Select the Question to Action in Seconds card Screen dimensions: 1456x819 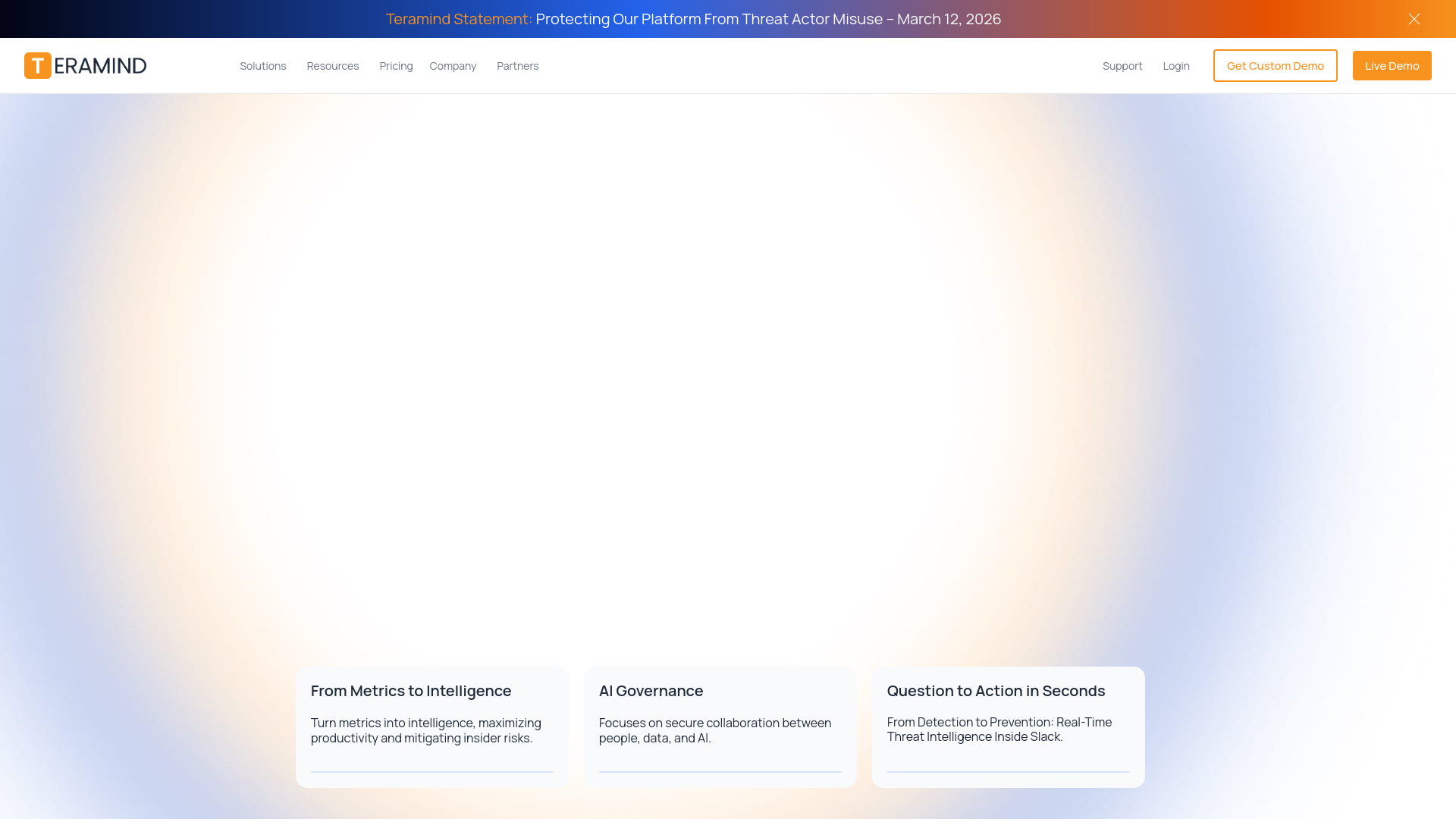[x=1009, y=727]
